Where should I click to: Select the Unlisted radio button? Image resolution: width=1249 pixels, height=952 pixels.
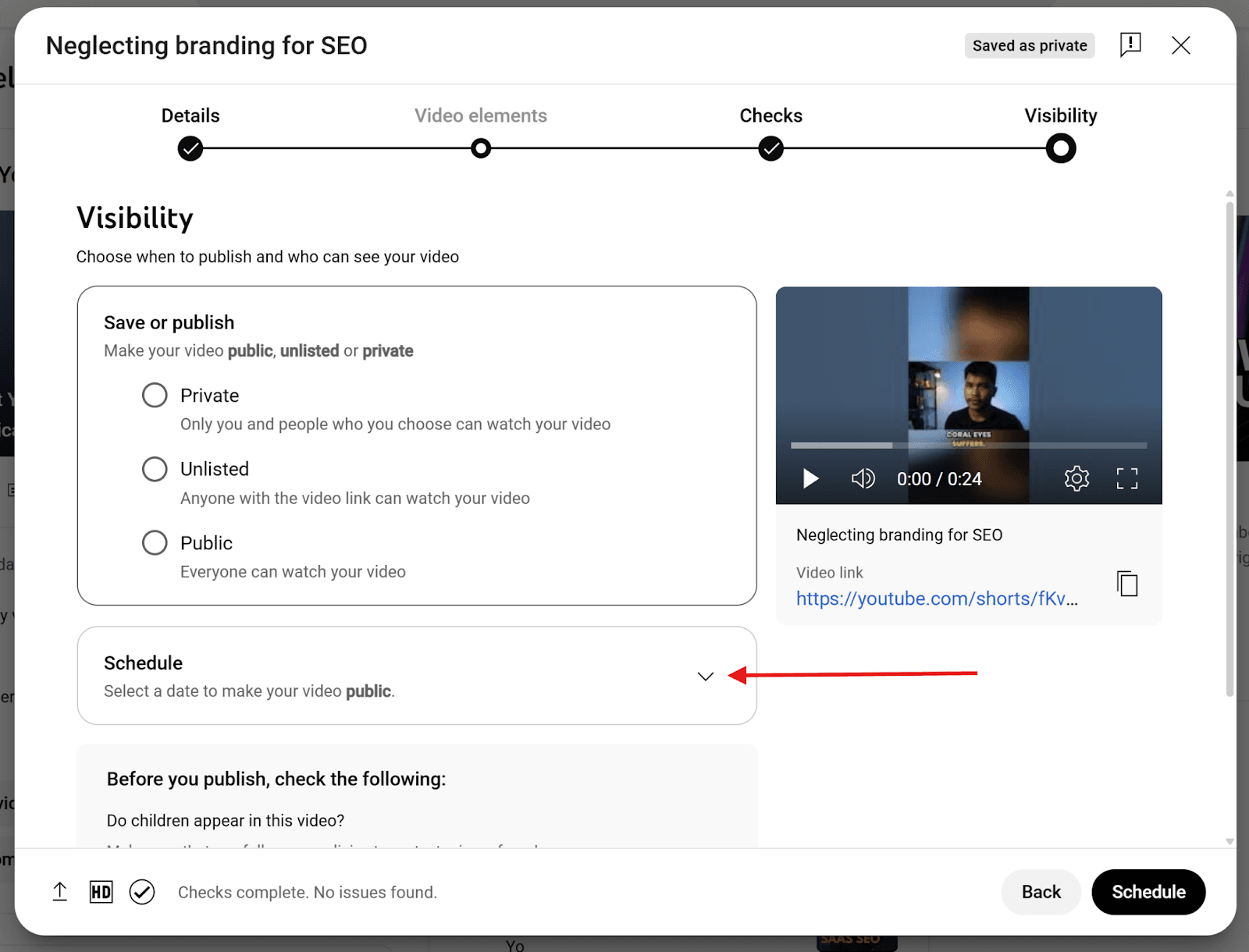point(155,469)
